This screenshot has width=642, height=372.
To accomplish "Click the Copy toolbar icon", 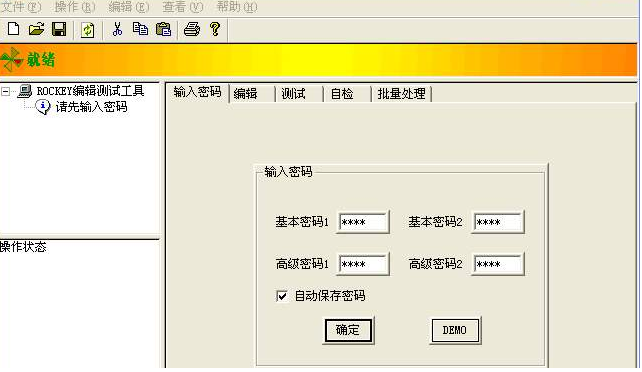I will pyautogui.click(x=140, y=29).
